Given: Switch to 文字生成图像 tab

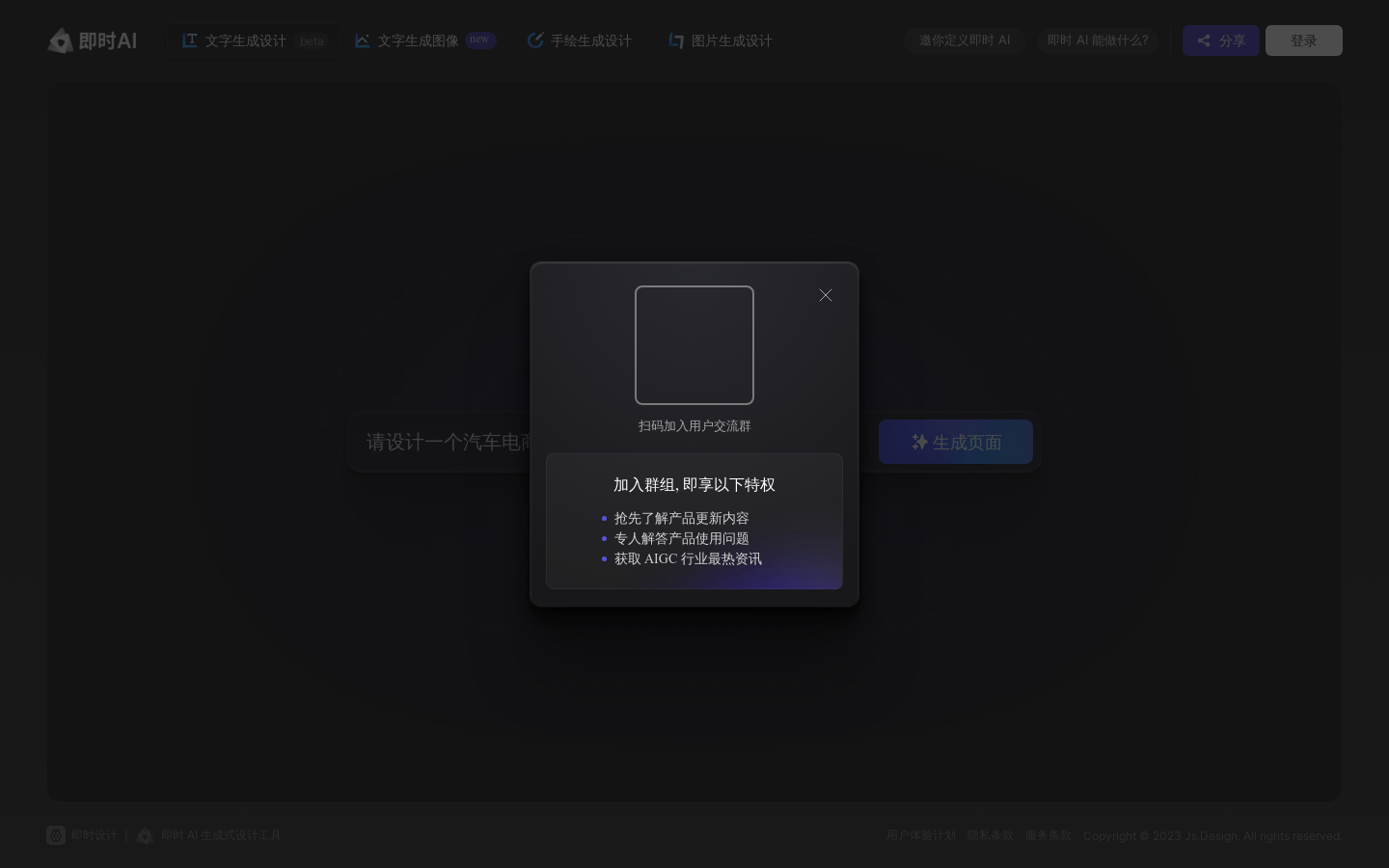Looking at the screenshot, I should click(x=424, y=41).
